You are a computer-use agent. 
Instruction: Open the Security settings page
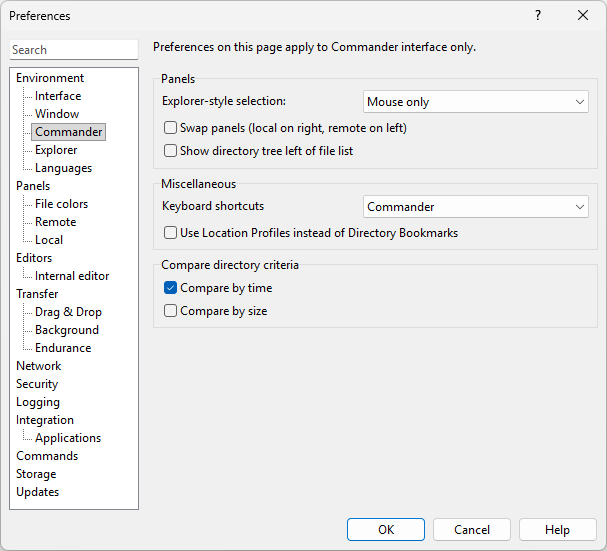pyautogui.click(x=37, y=384)
